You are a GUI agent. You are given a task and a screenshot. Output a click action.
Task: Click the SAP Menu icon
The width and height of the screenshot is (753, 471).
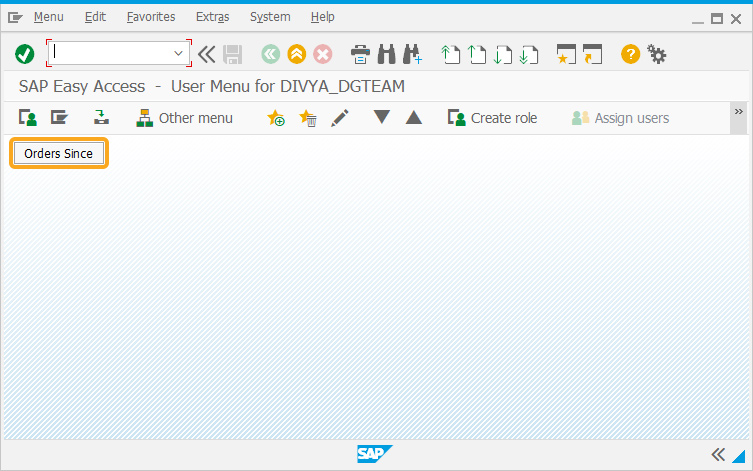pyautogui.click(x=60, y=118)
